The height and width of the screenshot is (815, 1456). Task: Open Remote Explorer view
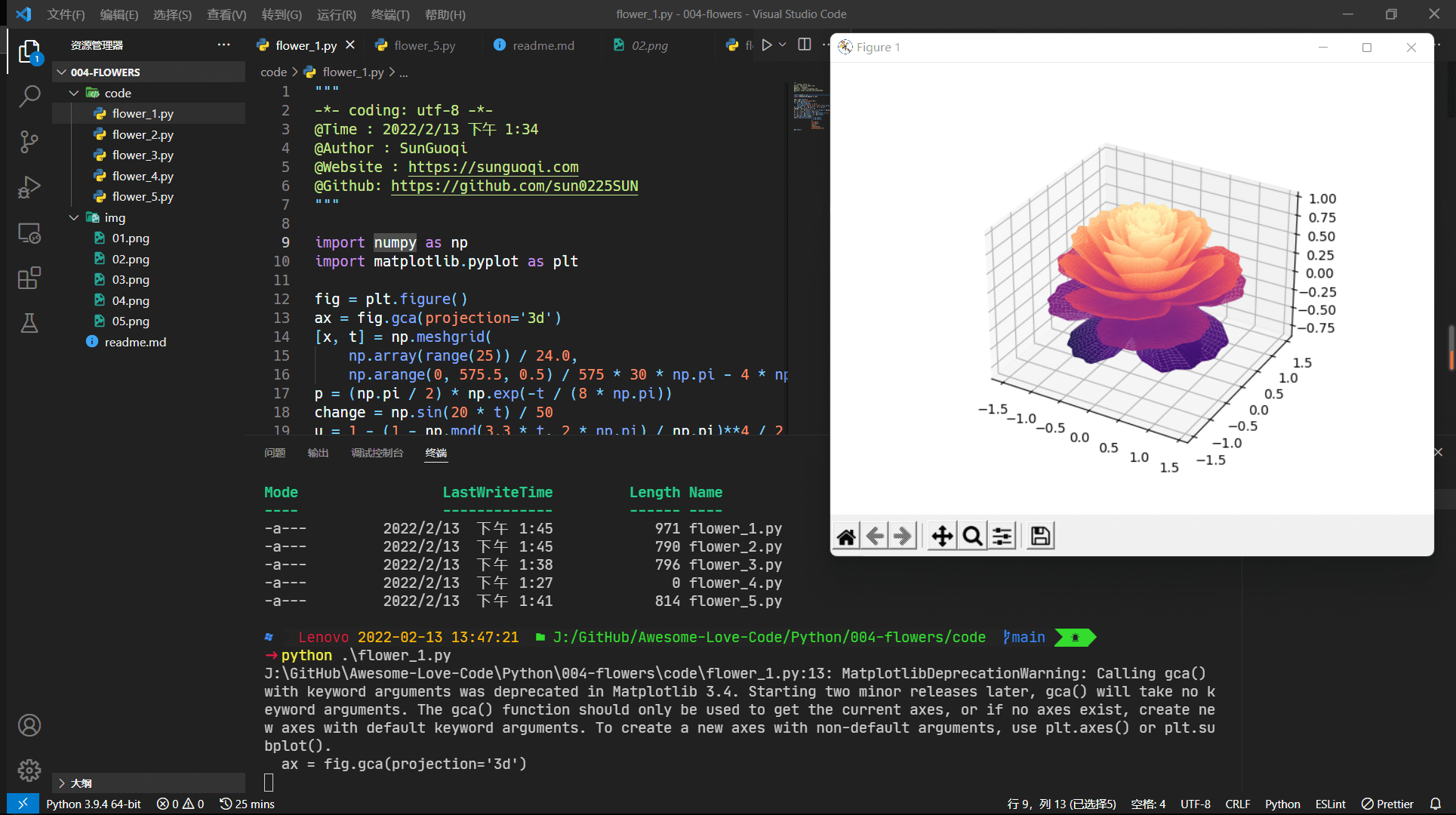tap(29, 233)
